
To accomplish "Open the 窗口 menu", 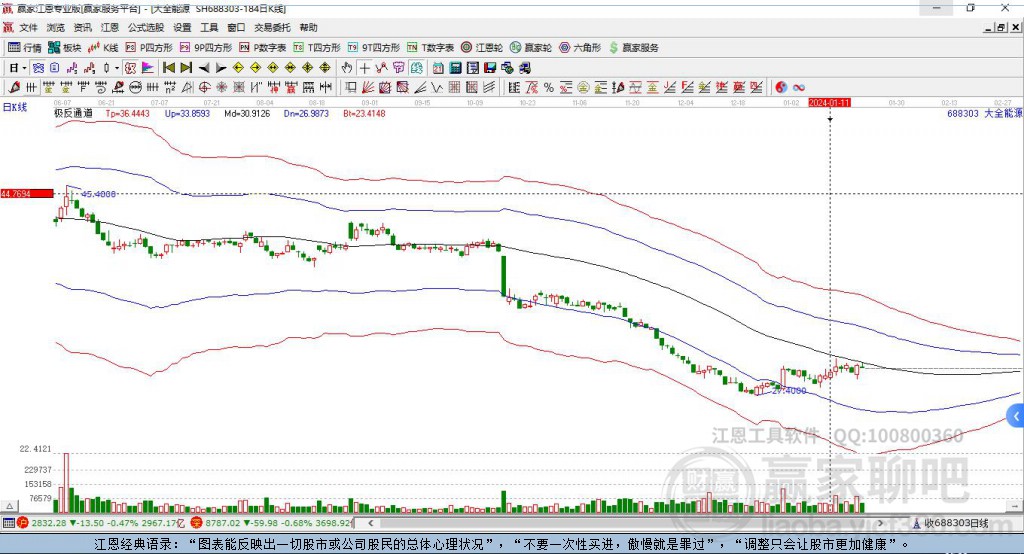I will click(x=236, y=27).
